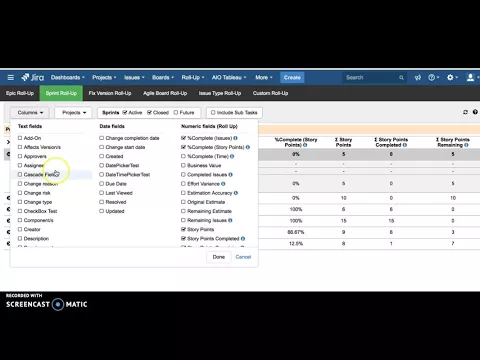The height and width of the screenshot is (360, 480).
Task: Click Done in columns panel
Action: click(219, 257)
